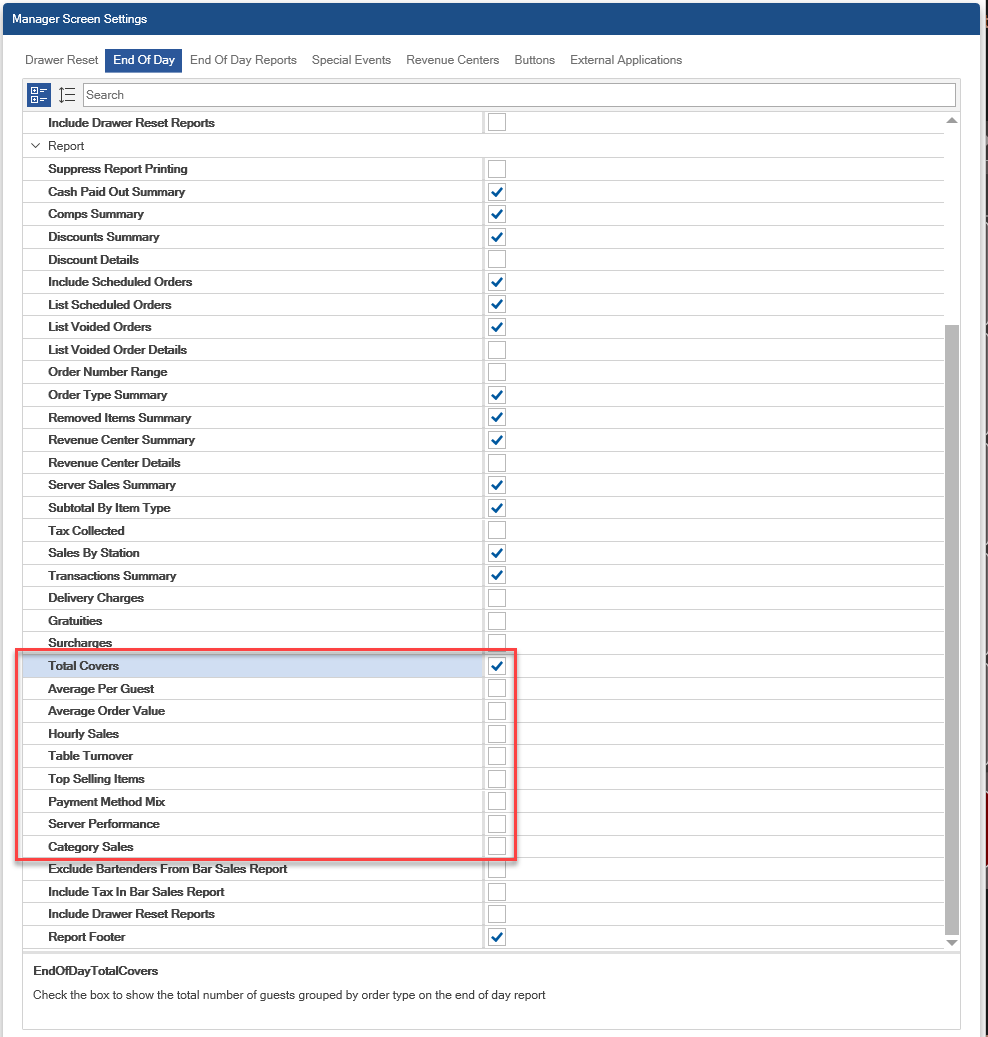Enable Average Per Guest checkbox
988x1037 pixels.
[x=497, y=689]
